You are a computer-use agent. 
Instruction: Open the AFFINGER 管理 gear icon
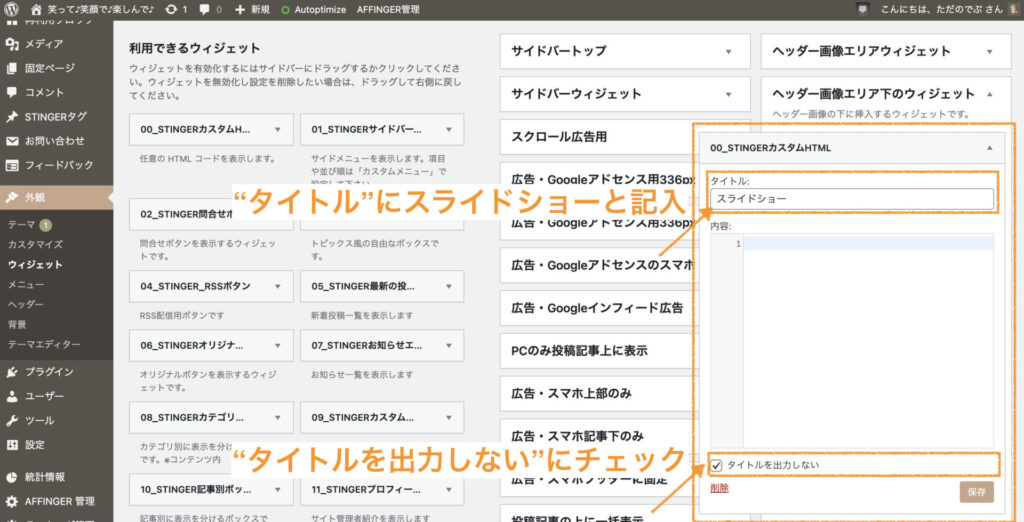(12, 502)
